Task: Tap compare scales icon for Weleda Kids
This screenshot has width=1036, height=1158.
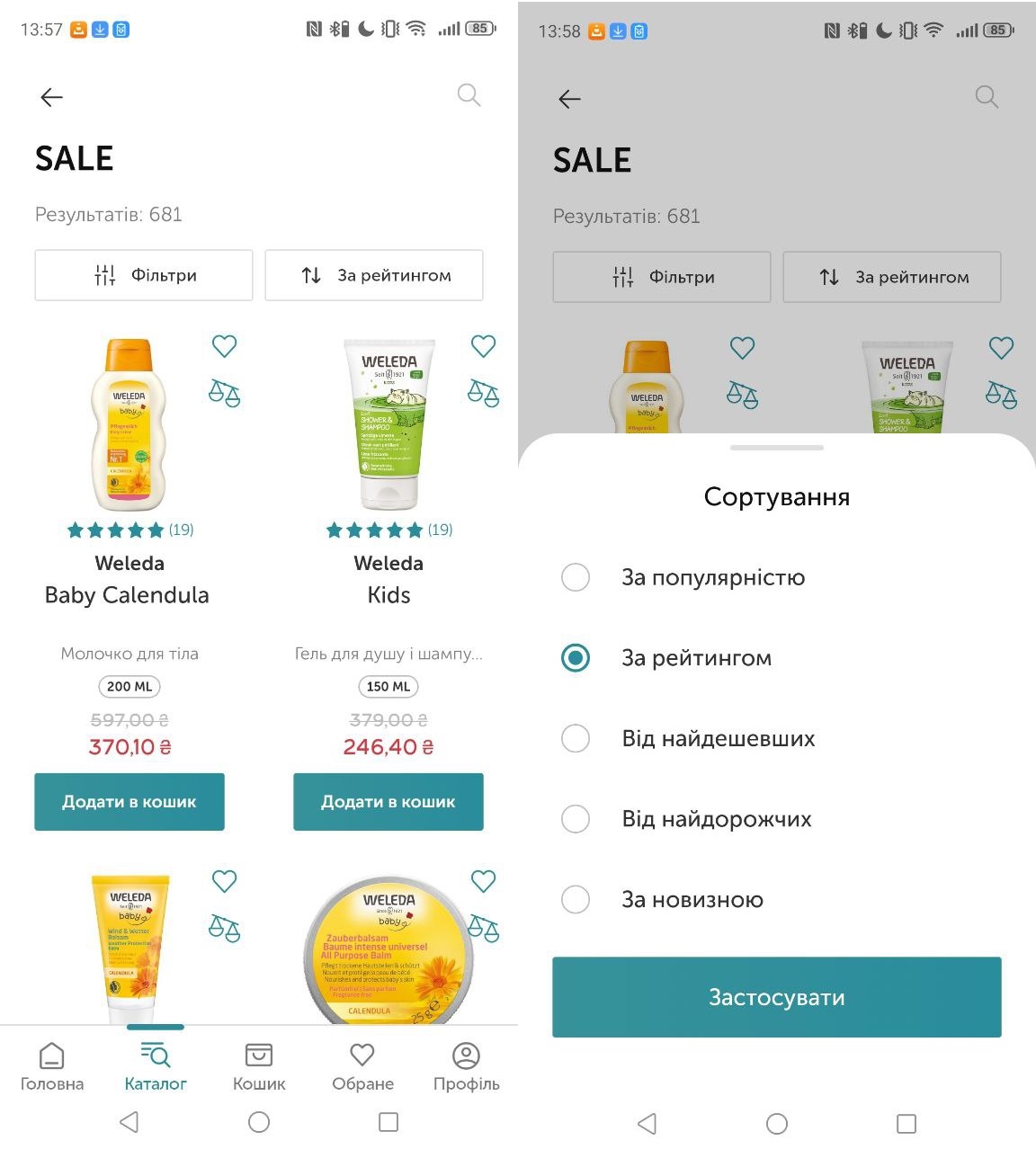Action: 483,393
